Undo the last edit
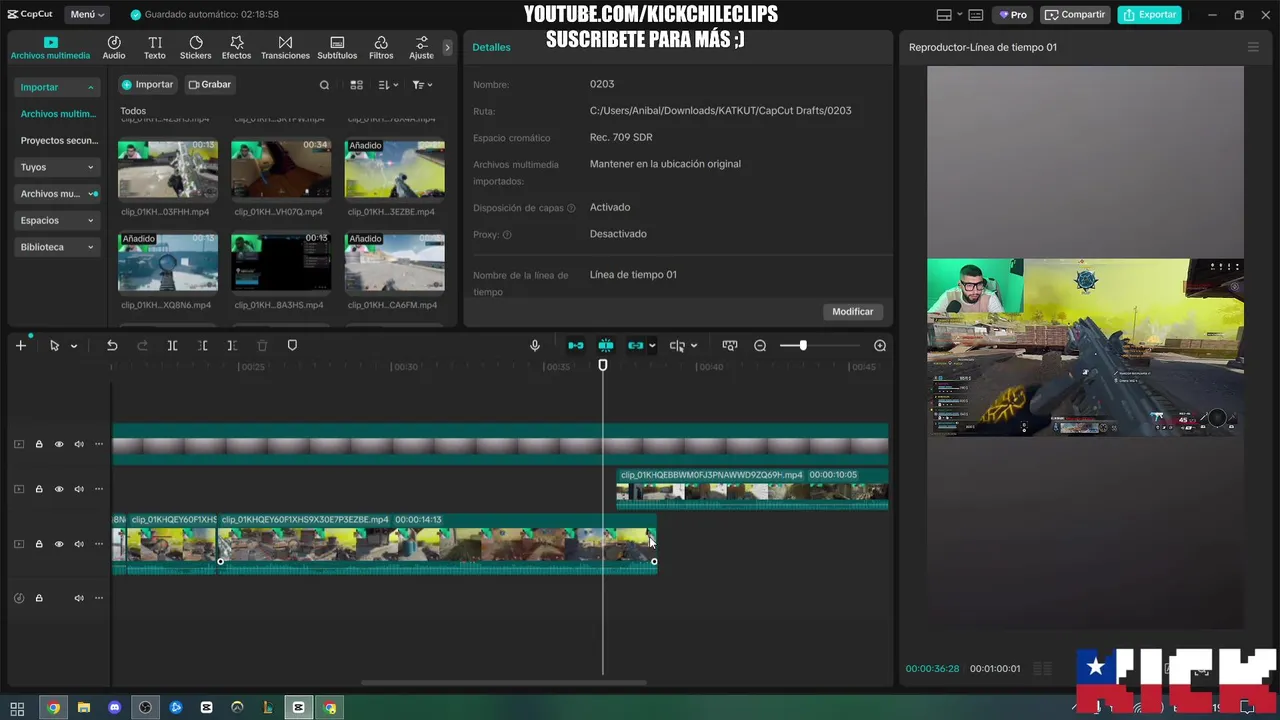Image resolution: width=1280 pixels, height=720 pixels. pos(112,346)
